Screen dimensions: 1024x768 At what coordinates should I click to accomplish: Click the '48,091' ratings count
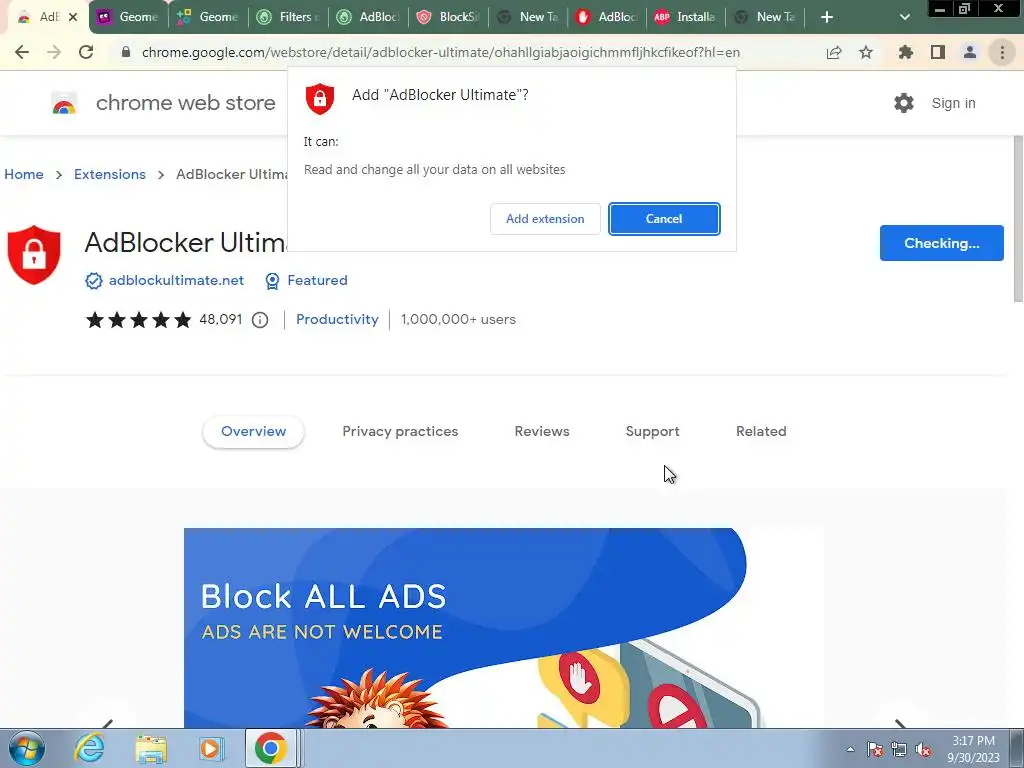click(221, 319)
